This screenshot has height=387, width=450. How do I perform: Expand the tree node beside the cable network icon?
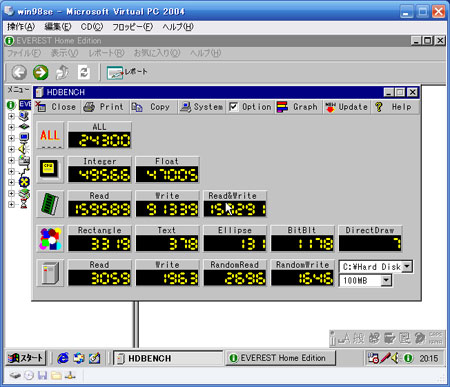[11, 171]
